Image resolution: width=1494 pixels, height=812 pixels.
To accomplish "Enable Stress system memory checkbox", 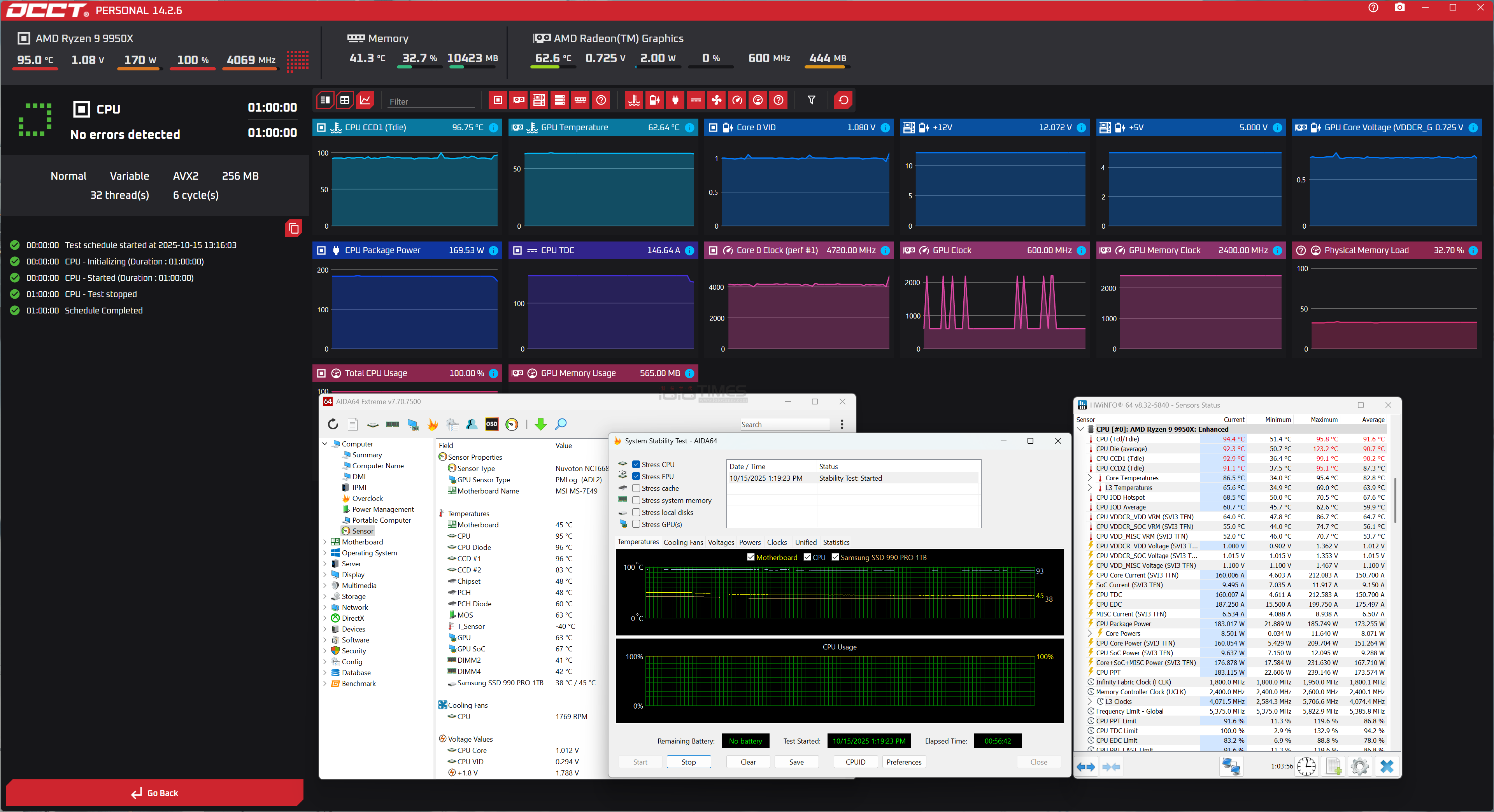I will (636, 500).
